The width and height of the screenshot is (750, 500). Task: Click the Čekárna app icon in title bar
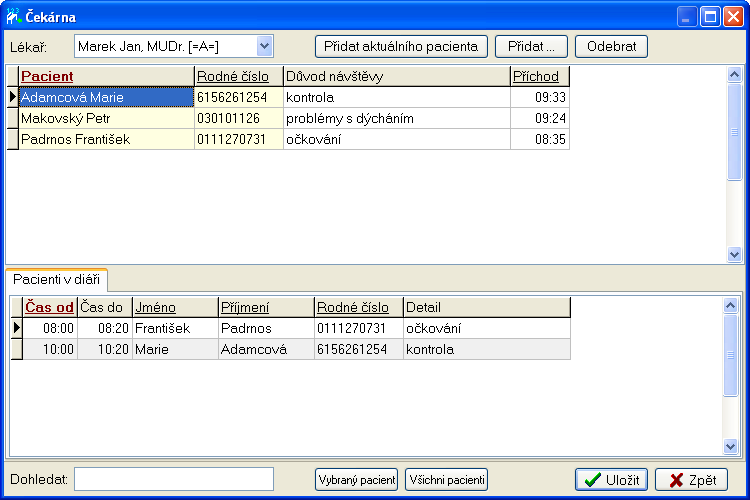[15, 17]
